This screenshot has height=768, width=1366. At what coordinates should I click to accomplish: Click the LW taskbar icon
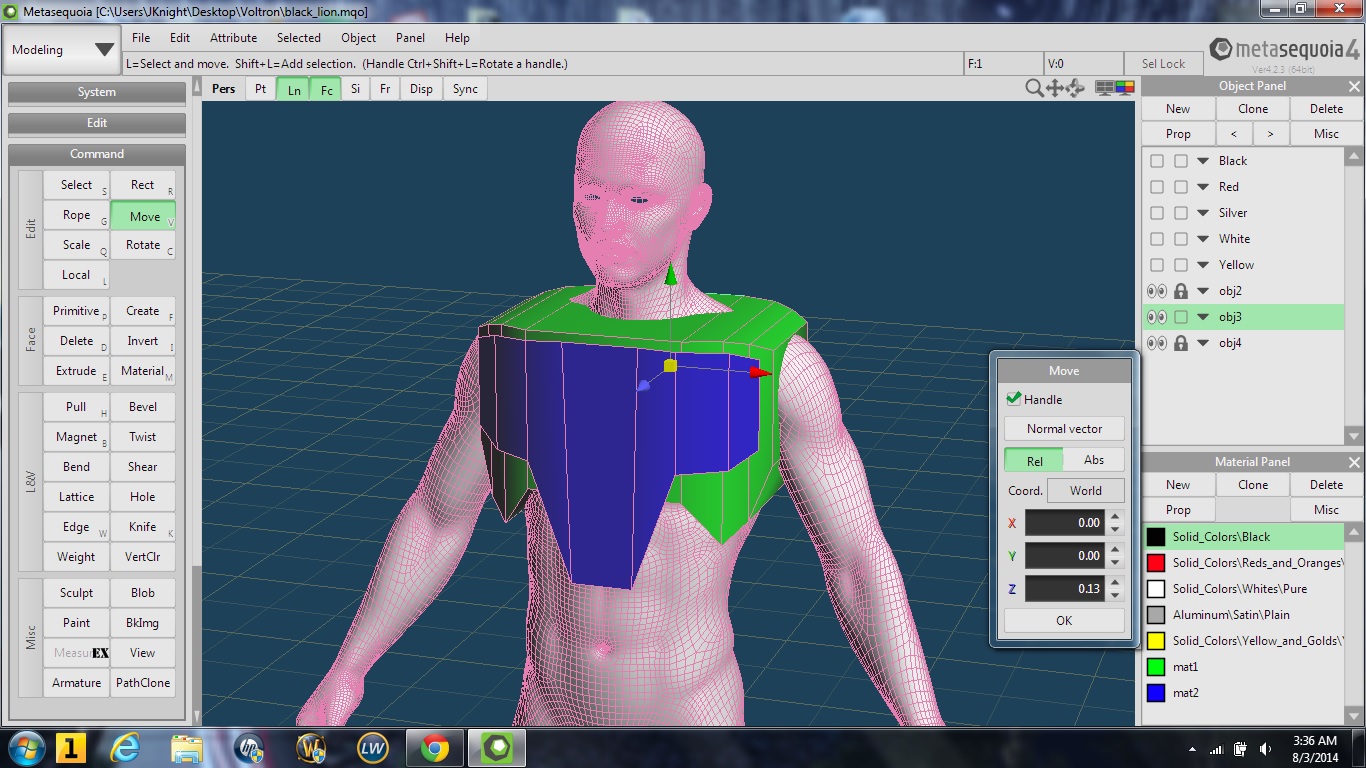coord(373,748)
